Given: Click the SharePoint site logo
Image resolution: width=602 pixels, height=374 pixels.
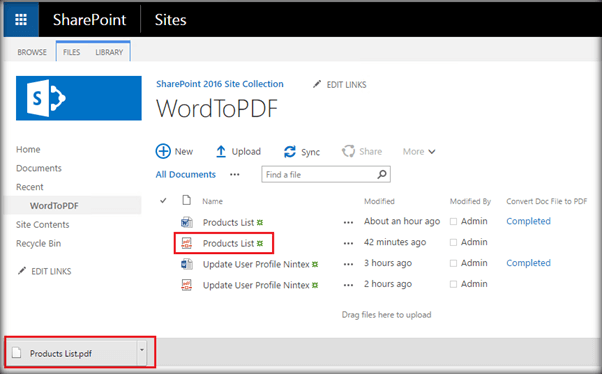Looking at the screenshot, I should click(79, 98).
